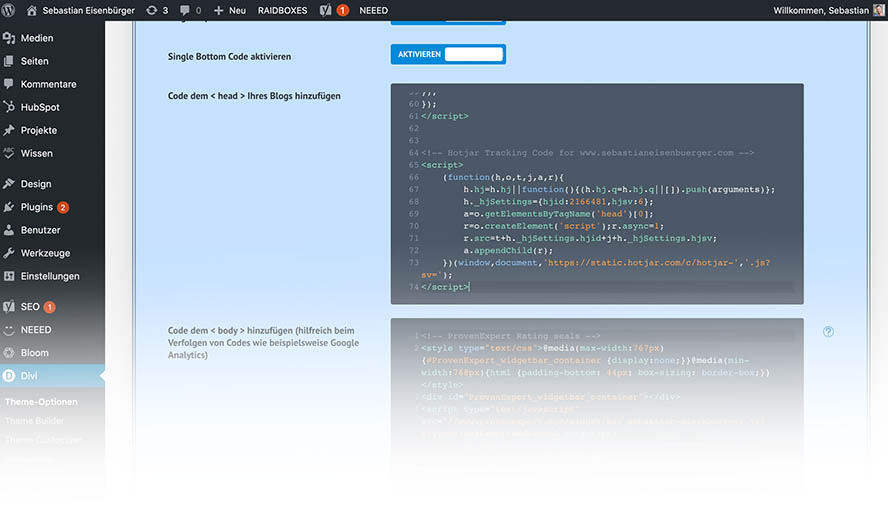The image size is (888, 508).
Task: Click inside the head code editor
Action: pyautogui.click(x=597, y=194)
